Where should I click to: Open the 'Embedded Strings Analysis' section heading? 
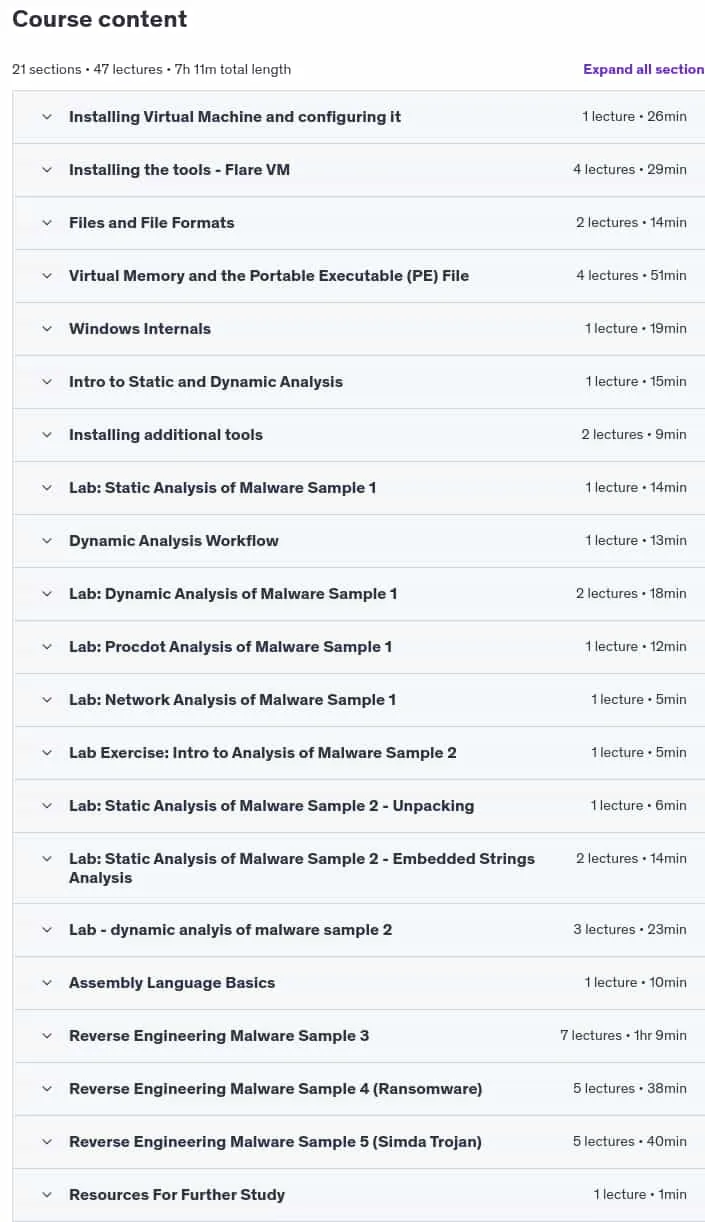302,868
